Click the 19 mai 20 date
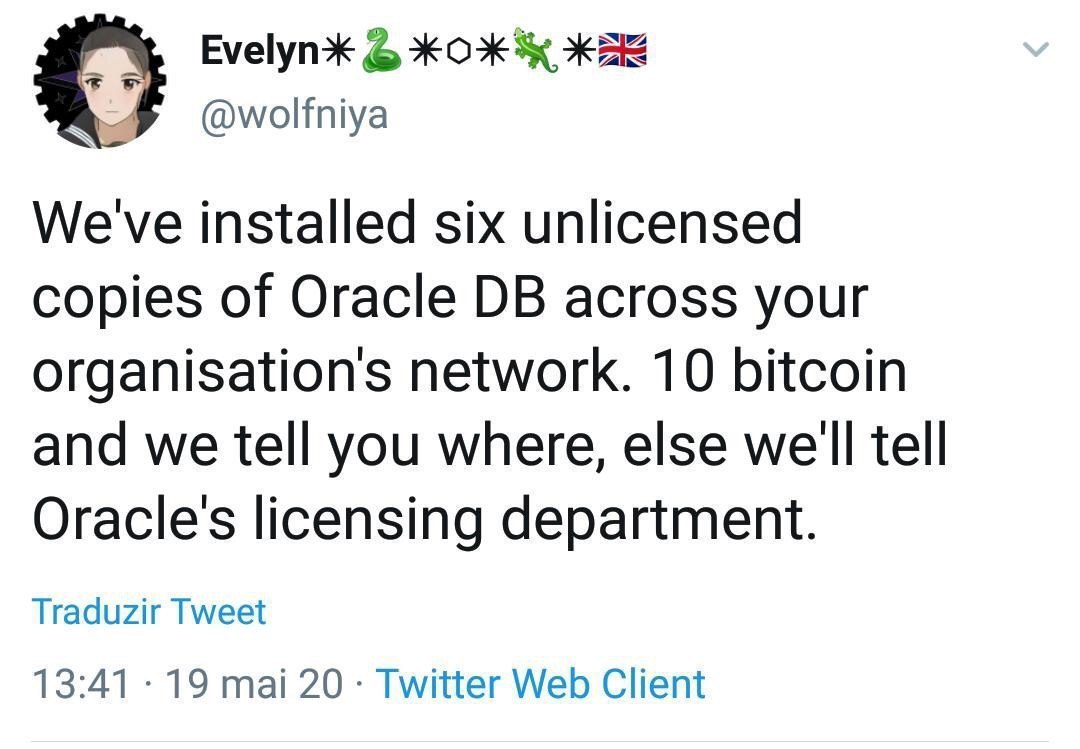This screenshot has height=749, width=1080. coord(254,684)
